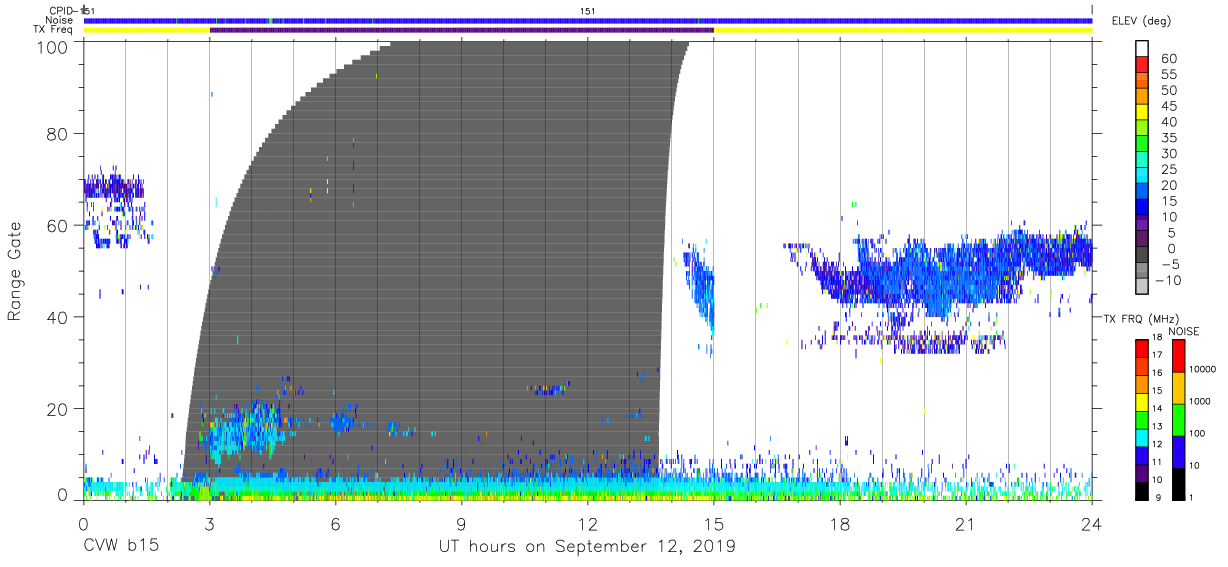Click the '40' tick on Range Gate axis
The width and height of the screenshot is (1228, 567).
pyautogui.click(x=59, y=317)
